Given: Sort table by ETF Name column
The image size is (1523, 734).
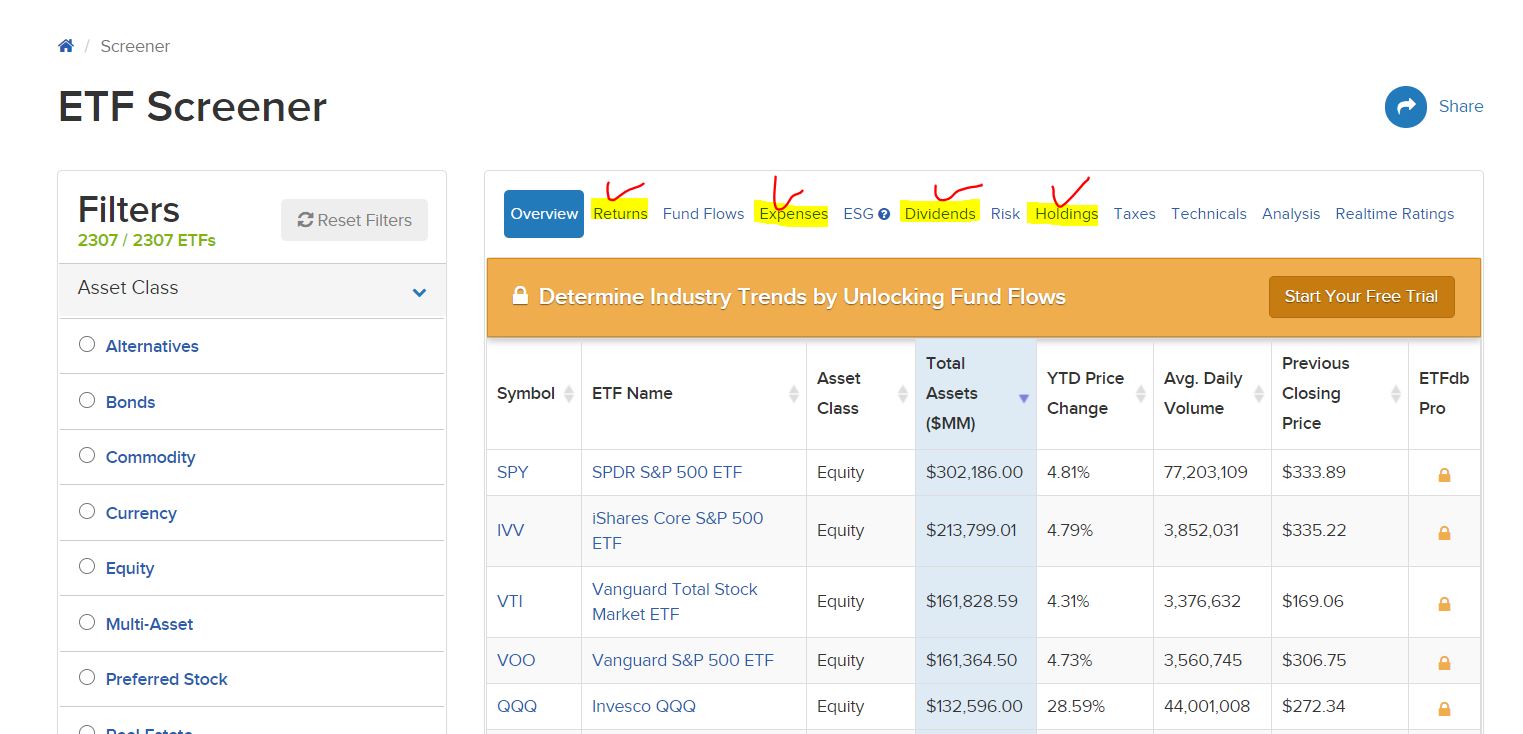Looking at the screenshot, I should (694, 394).
